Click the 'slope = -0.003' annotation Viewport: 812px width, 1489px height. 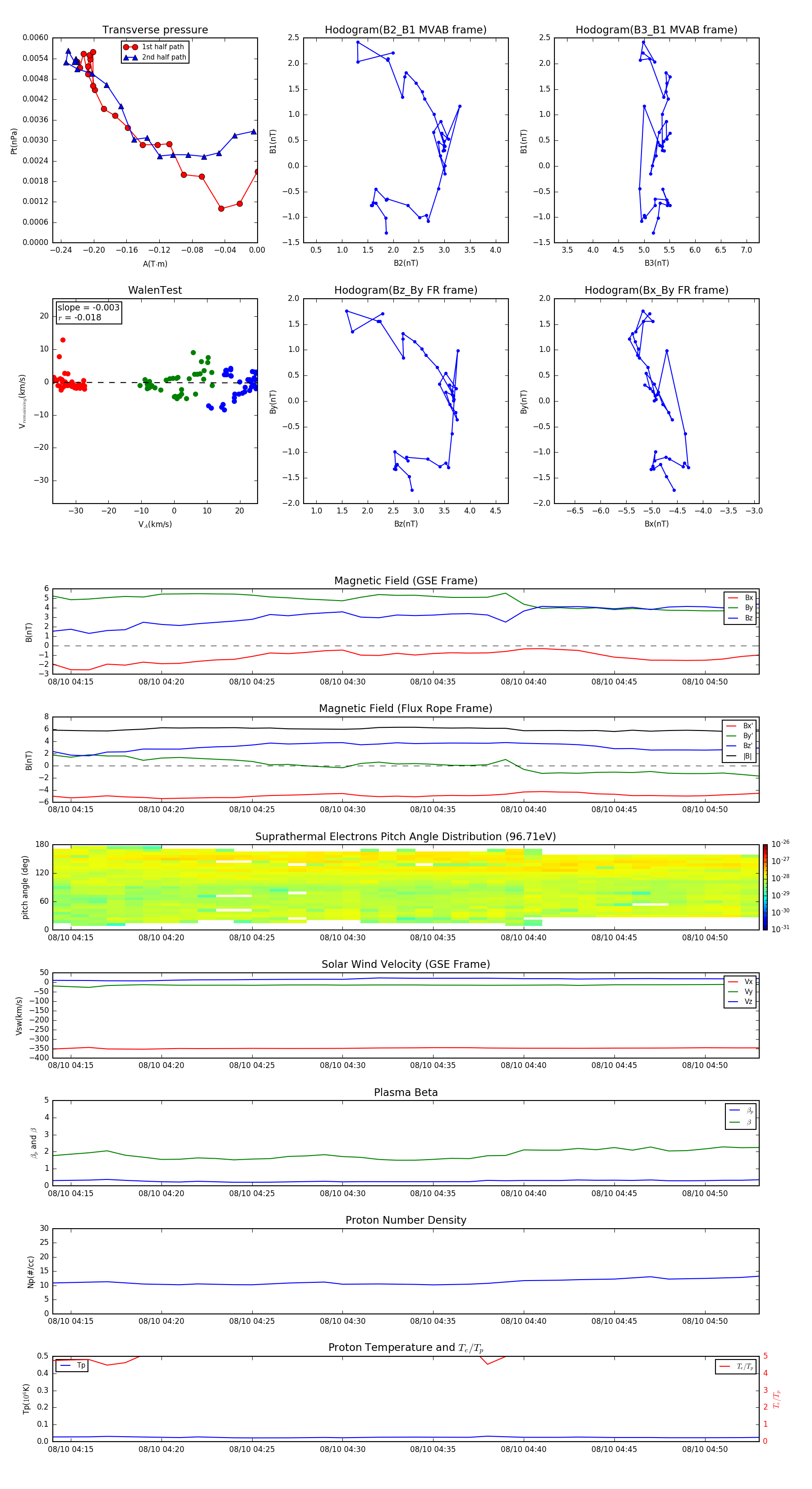88,308
